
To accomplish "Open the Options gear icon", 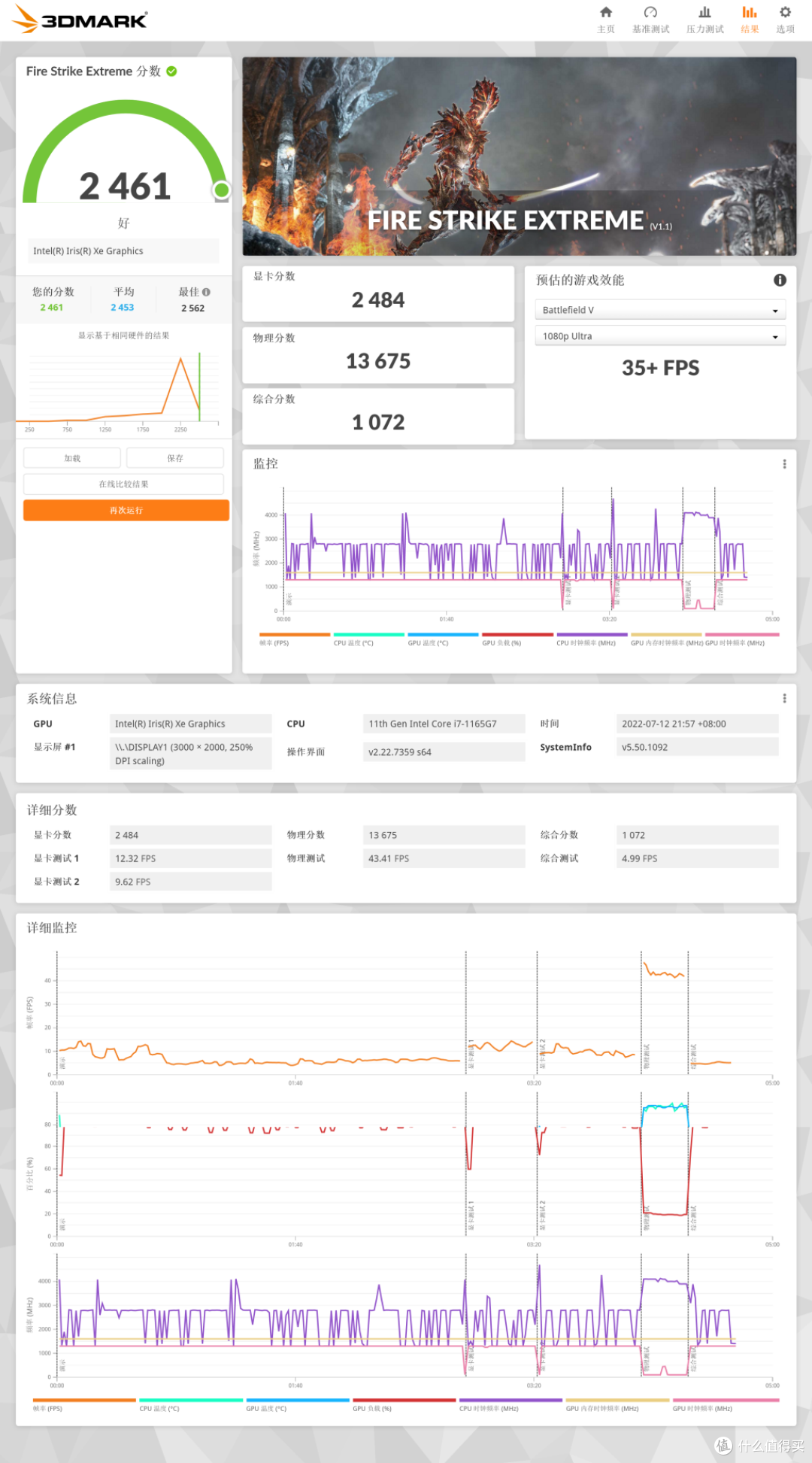I will [x=785, y=13].
